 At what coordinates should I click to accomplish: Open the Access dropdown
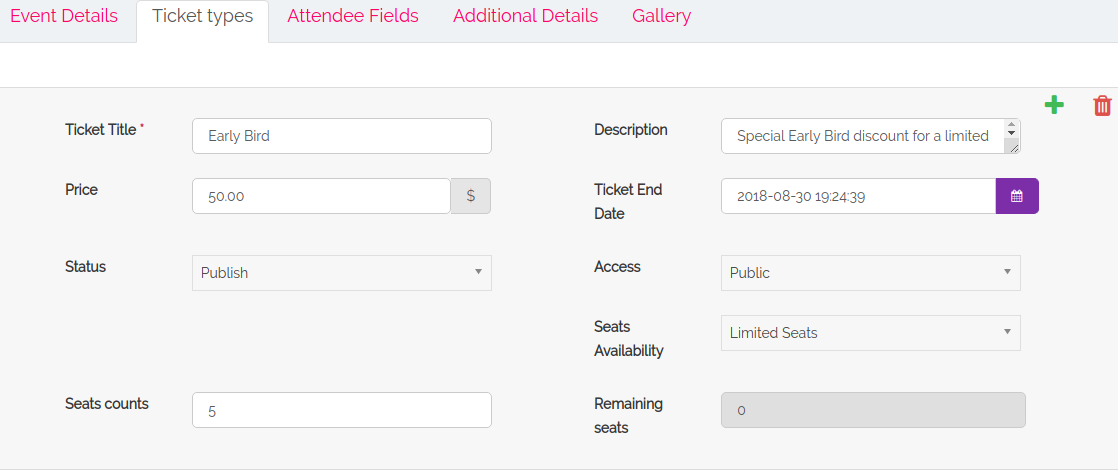point(870,273)
